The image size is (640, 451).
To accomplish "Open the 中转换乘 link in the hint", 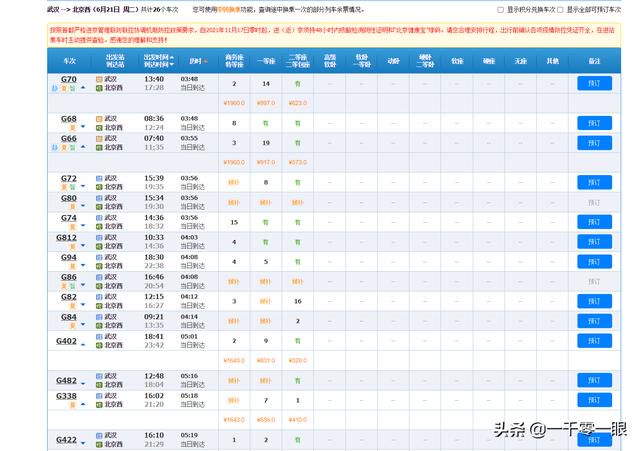I will 229,10.
